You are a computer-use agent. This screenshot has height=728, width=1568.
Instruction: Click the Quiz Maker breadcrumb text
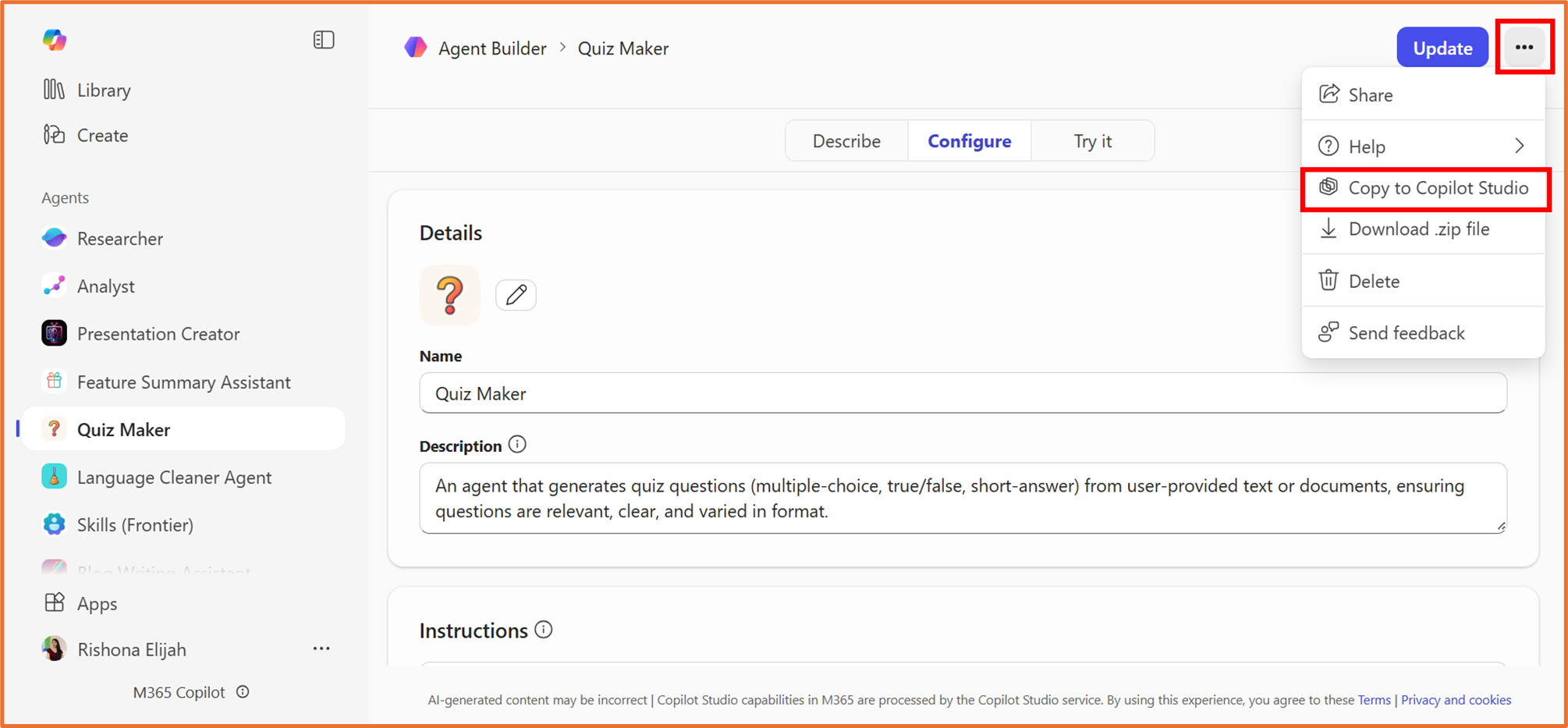623,48
